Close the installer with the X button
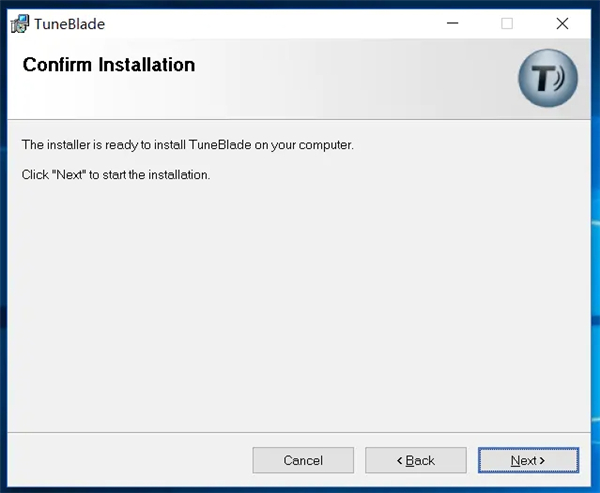This screenshot has height=493, width=600. [x=562, y=24]
